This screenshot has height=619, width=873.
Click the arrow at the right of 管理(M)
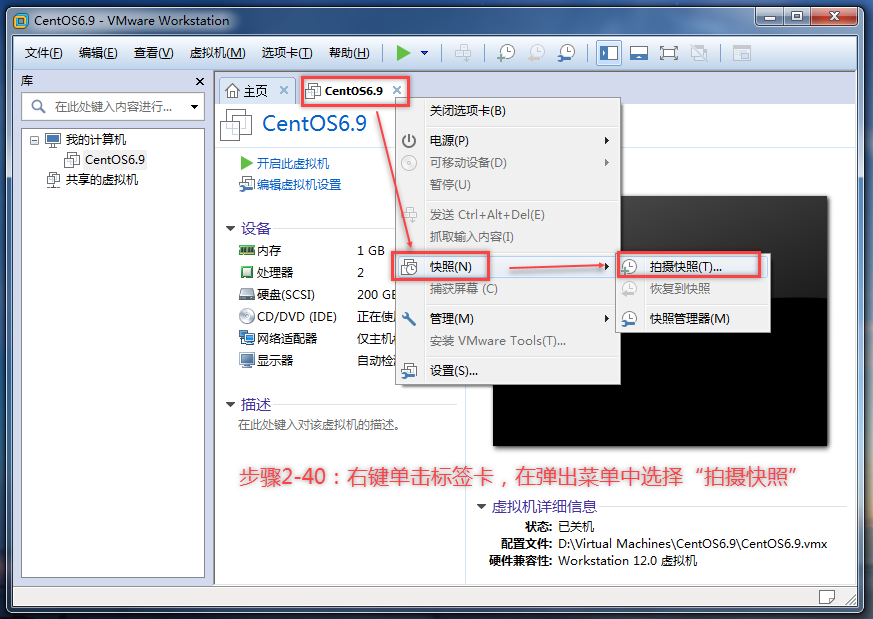607,318
